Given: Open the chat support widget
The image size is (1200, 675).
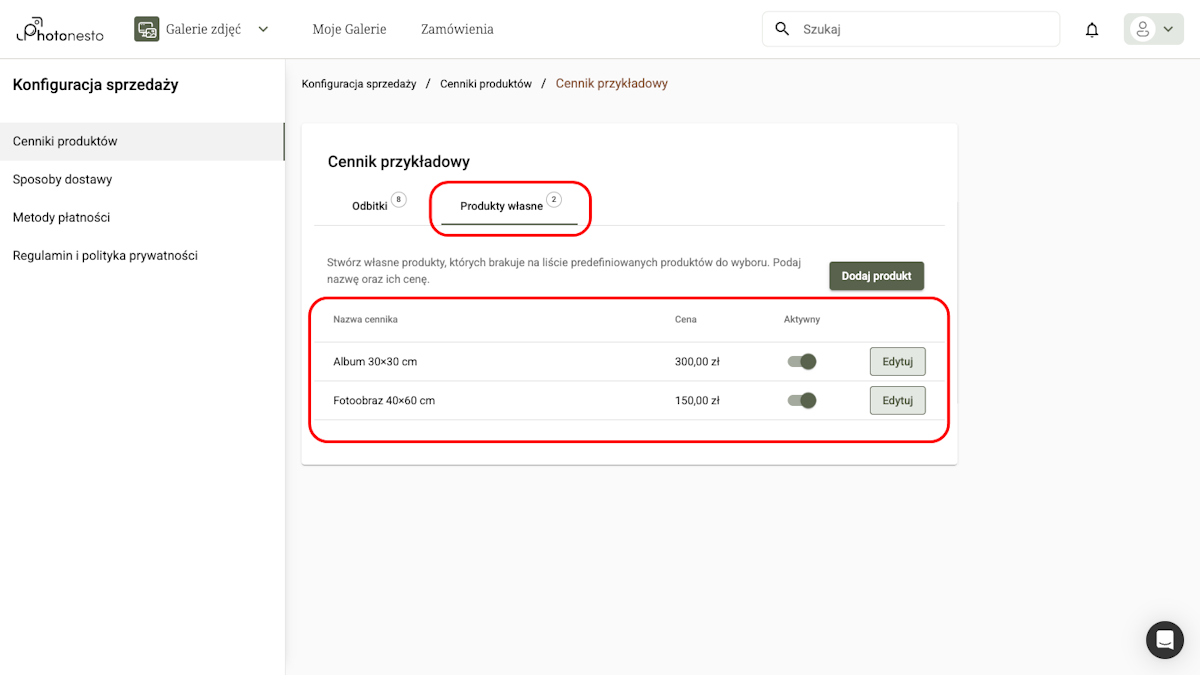Looking at the screenshot, I should click(1164, 639).
